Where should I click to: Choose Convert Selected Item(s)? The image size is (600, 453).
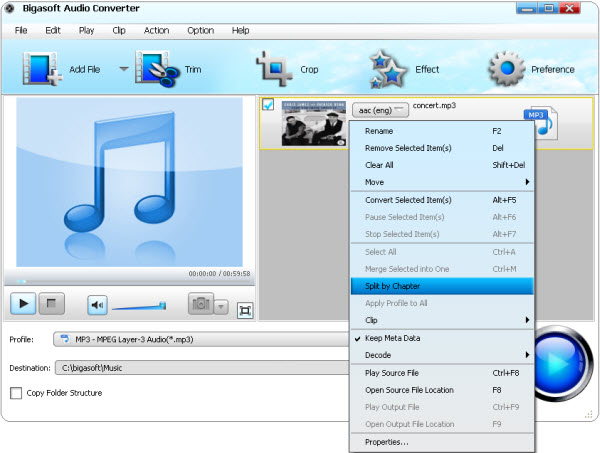point(442,200)
